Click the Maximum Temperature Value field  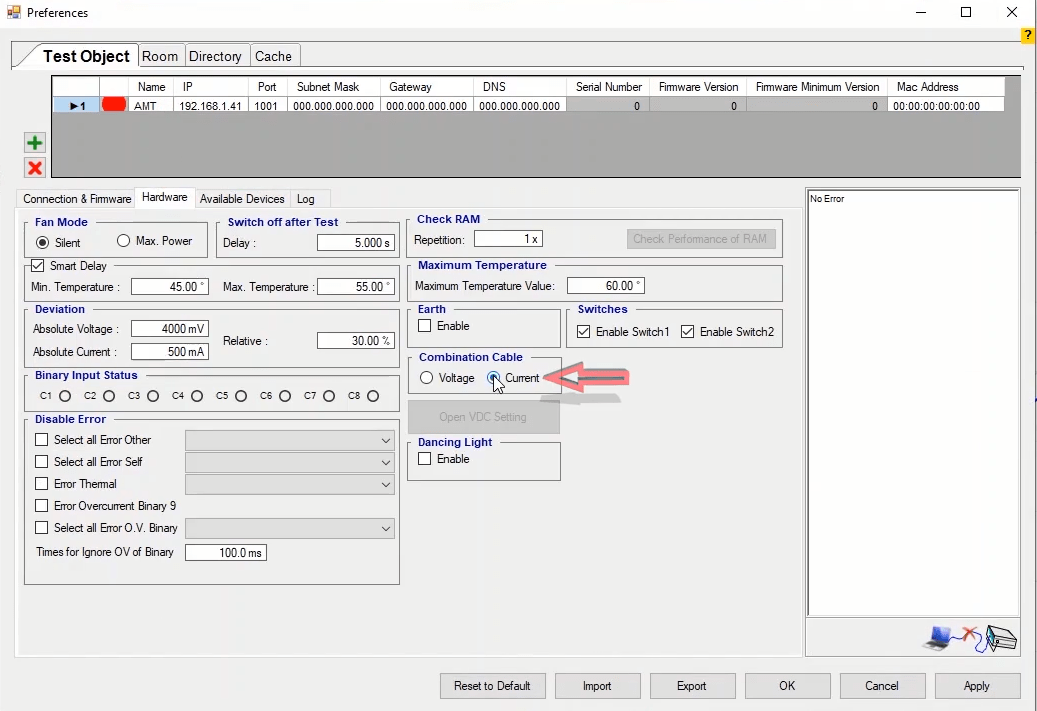click(x=605, y=286)
